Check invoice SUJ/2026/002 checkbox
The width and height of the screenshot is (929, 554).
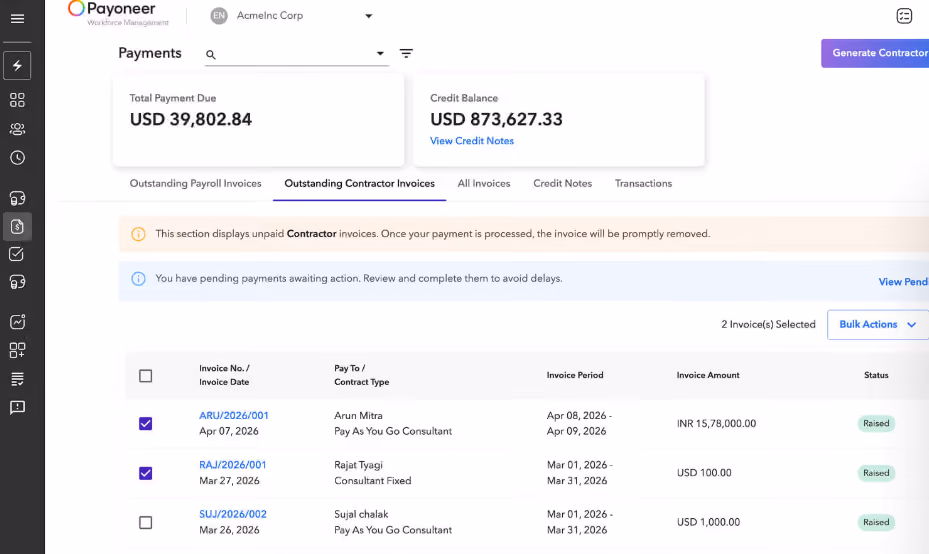145,522
